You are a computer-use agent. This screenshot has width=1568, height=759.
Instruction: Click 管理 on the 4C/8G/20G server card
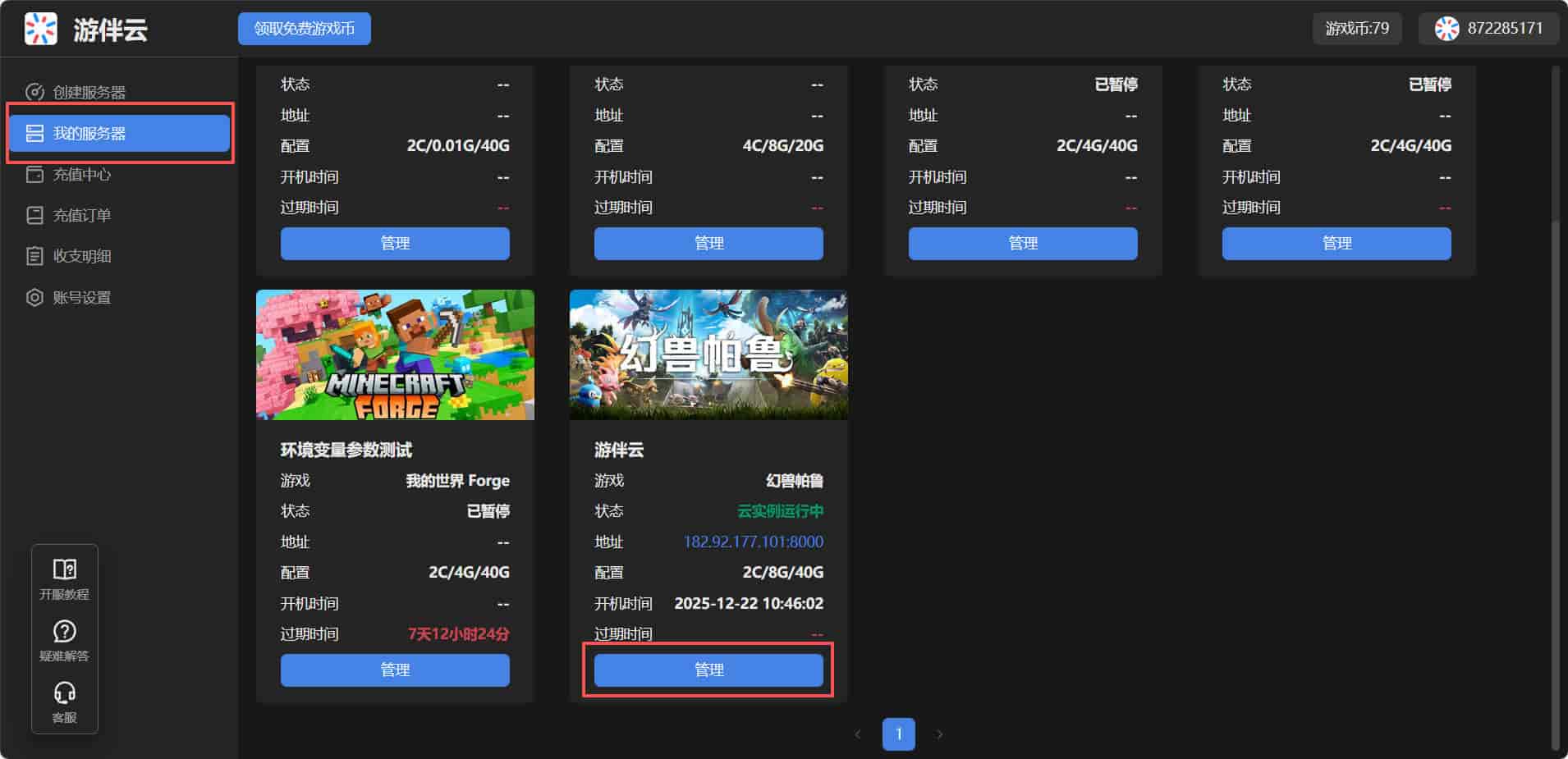[708, 243]
